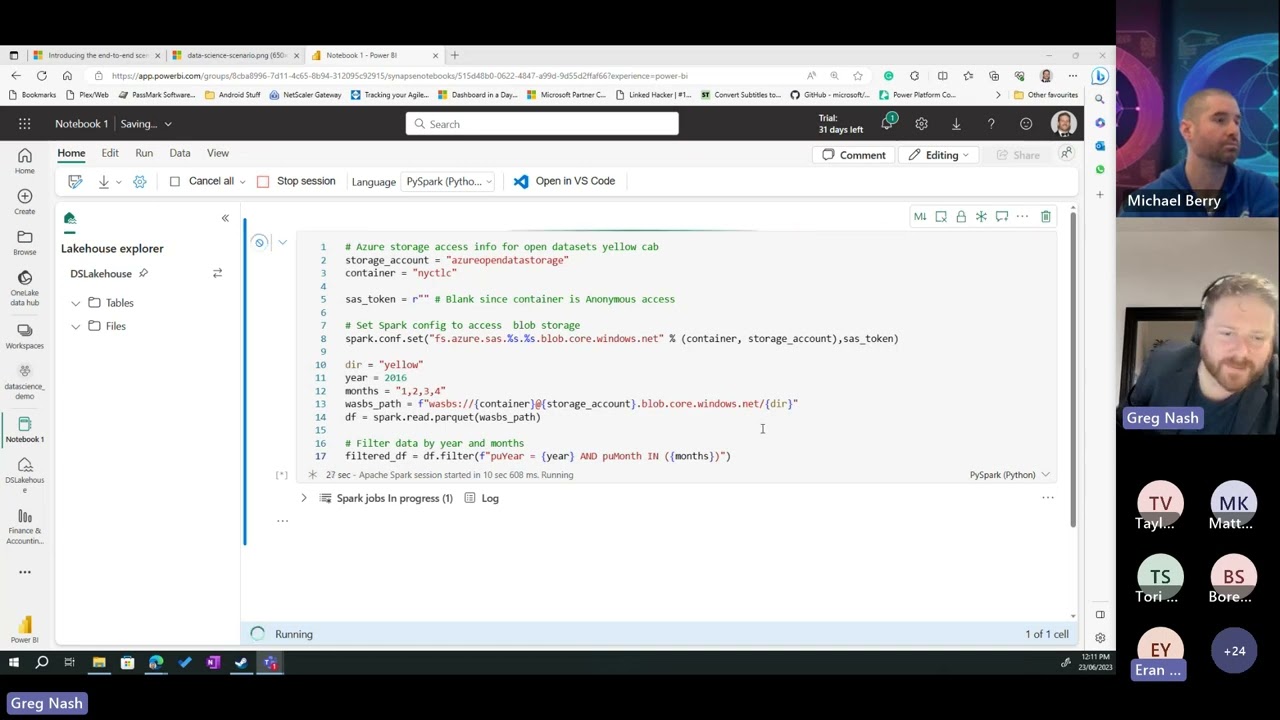Open View ribbon tab

point(218,153)
